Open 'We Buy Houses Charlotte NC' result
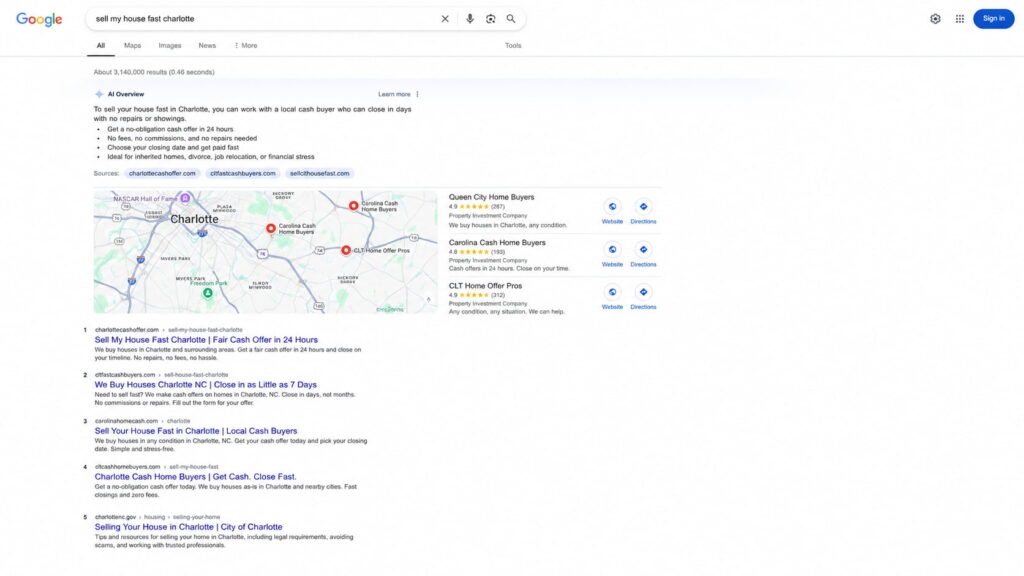Screen dimensions: 1024x576 [206, 385]
